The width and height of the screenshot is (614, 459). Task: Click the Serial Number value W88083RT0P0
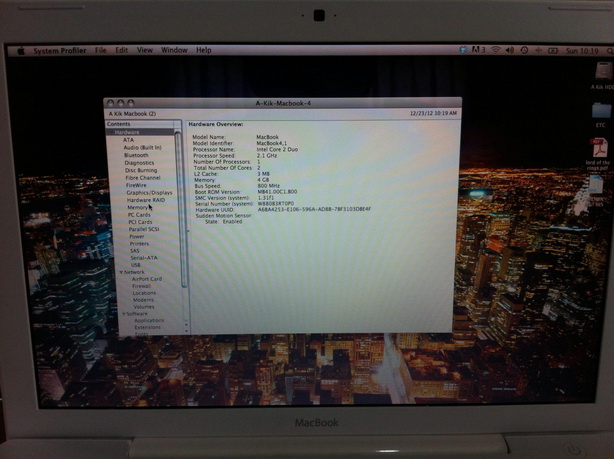276,204
